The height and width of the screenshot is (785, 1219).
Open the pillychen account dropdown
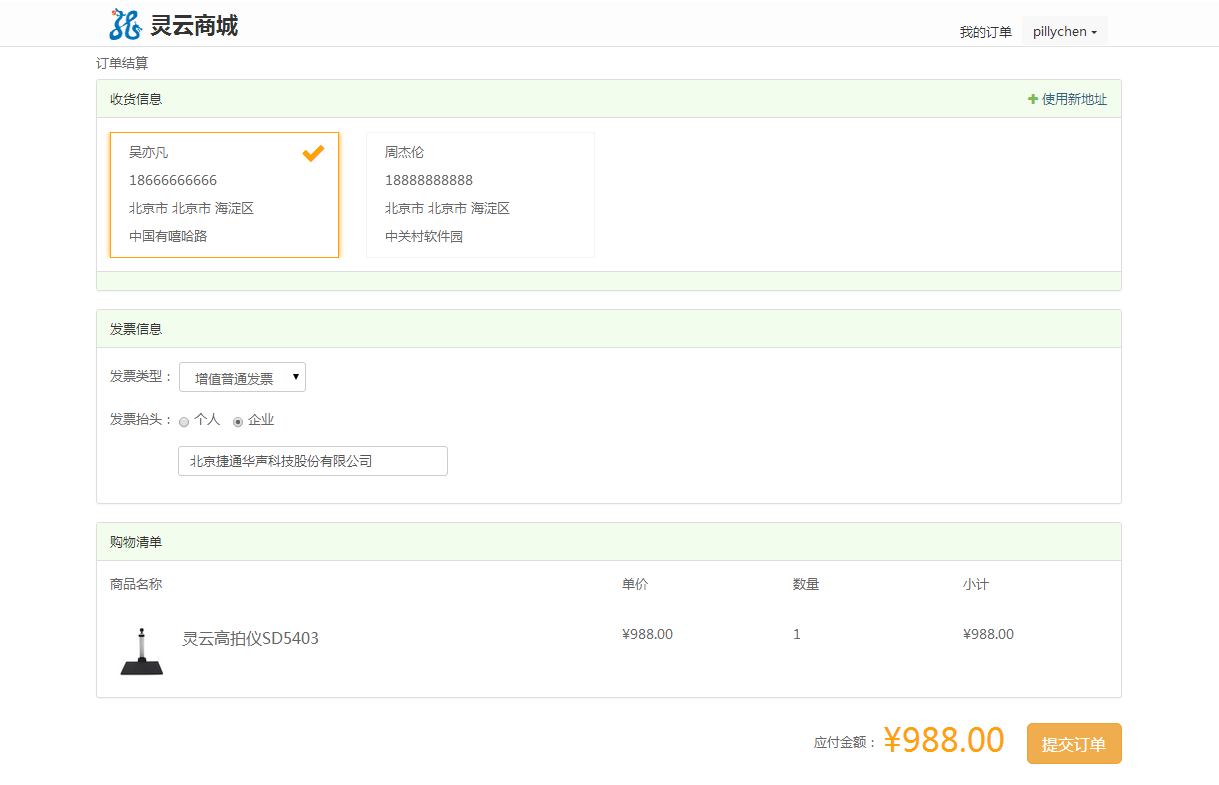coord(1064,31)
